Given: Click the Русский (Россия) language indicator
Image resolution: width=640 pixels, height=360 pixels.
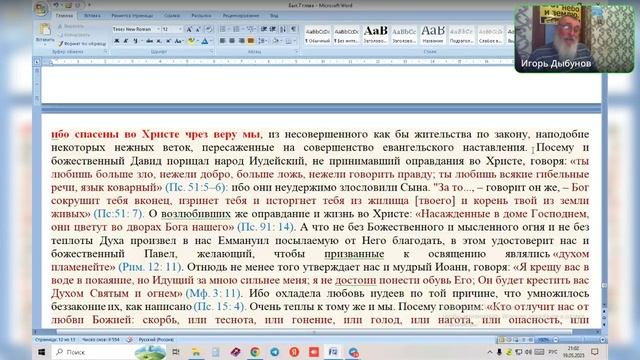Looking at the screenshot, I should (x=156, y=340).
